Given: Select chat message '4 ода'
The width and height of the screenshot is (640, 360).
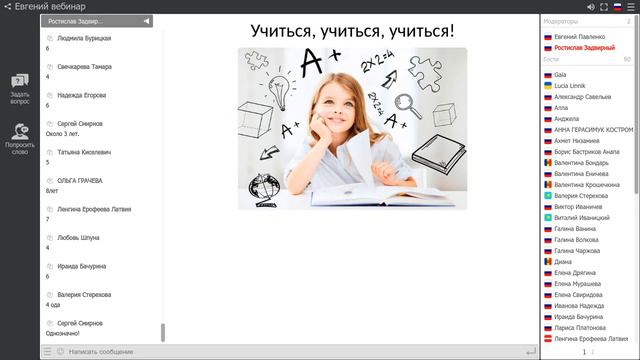Looking at the screenshot, I should pos(53,305).
